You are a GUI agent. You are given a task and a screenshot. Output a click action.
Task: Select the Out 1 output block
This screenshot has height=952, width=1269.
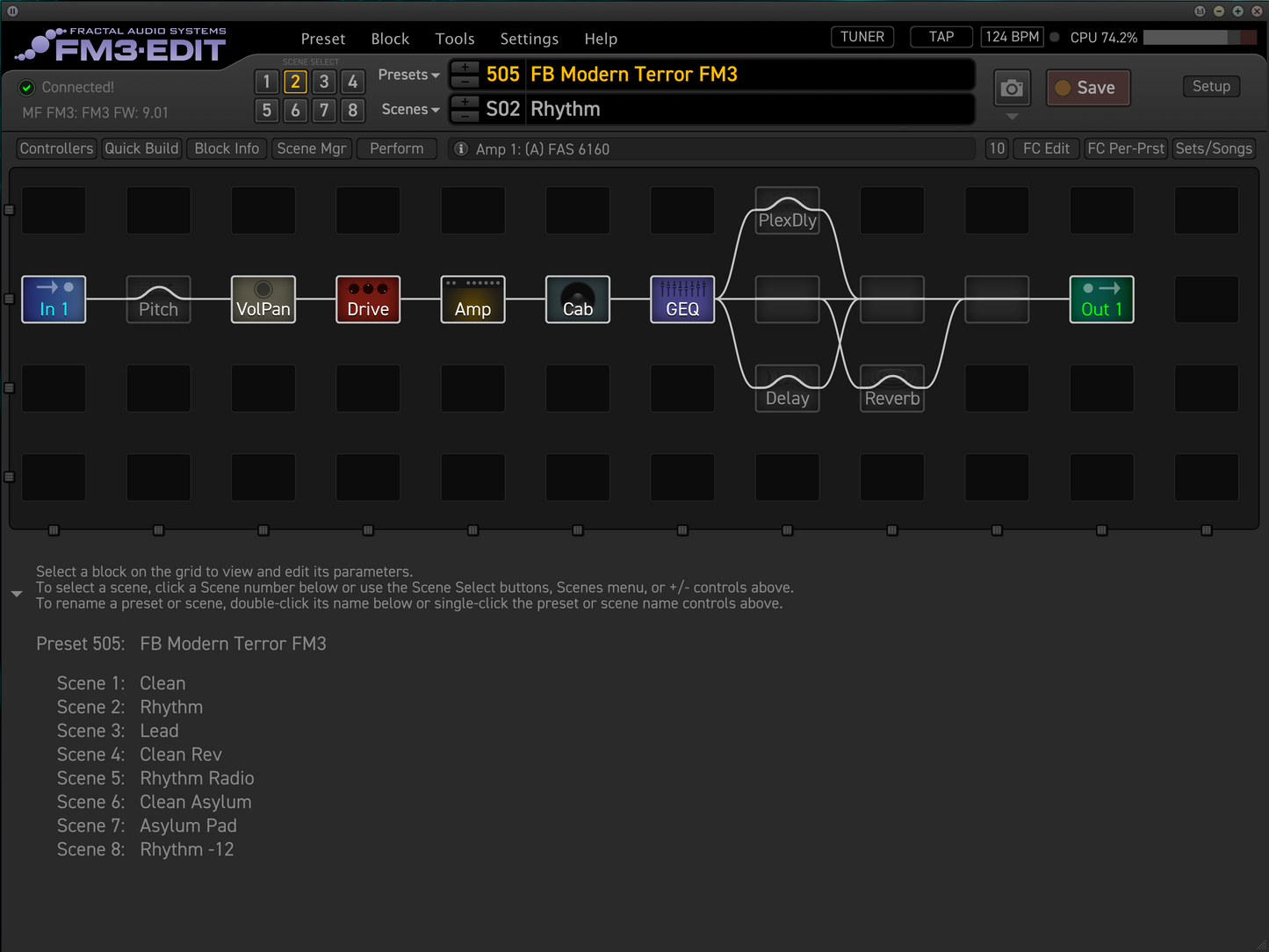tap(1101, 299)
